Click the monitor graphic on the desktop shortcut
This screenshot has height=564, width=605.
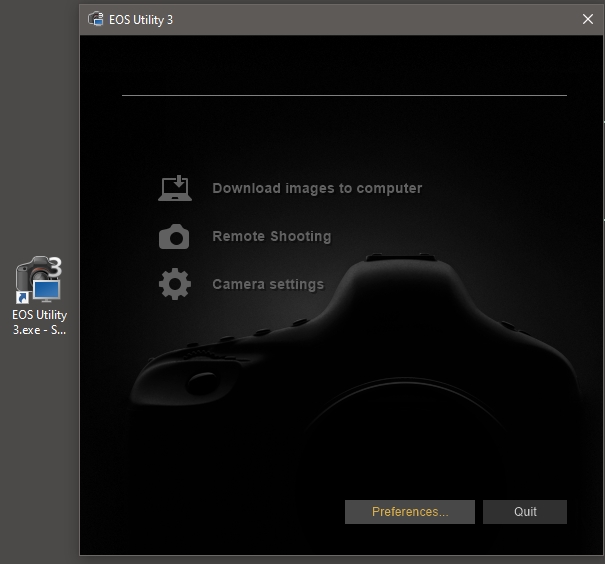(47, 291)
